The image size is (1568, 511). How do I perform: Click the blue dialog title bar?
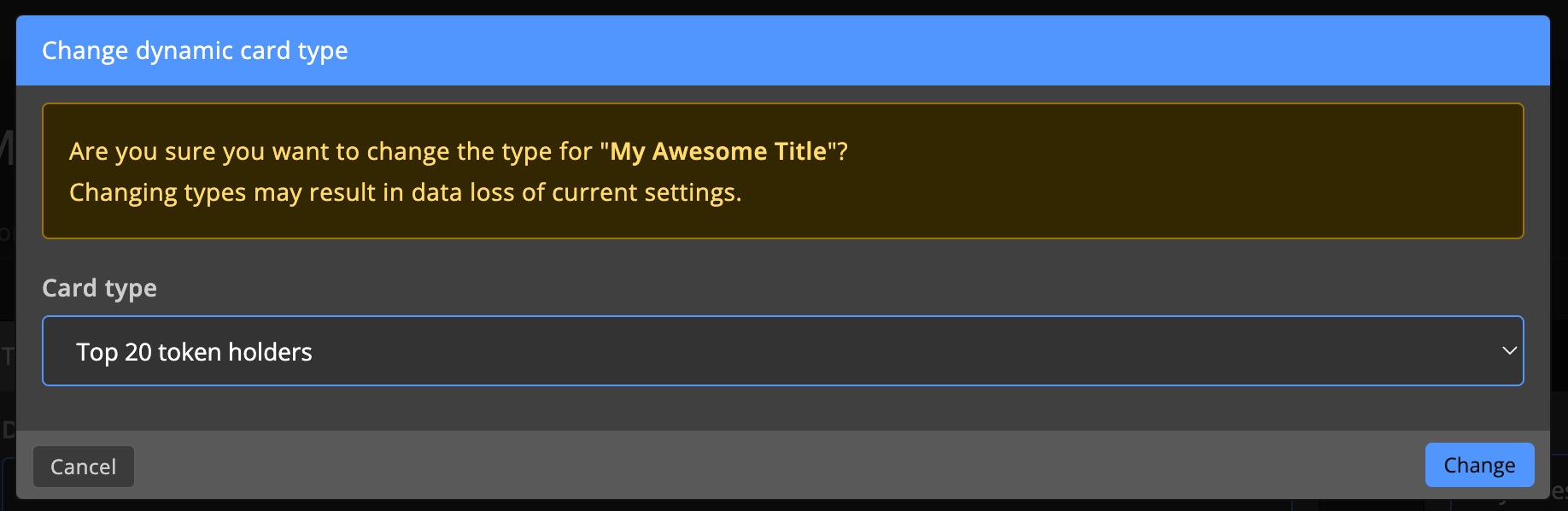[x=782, y=50]
